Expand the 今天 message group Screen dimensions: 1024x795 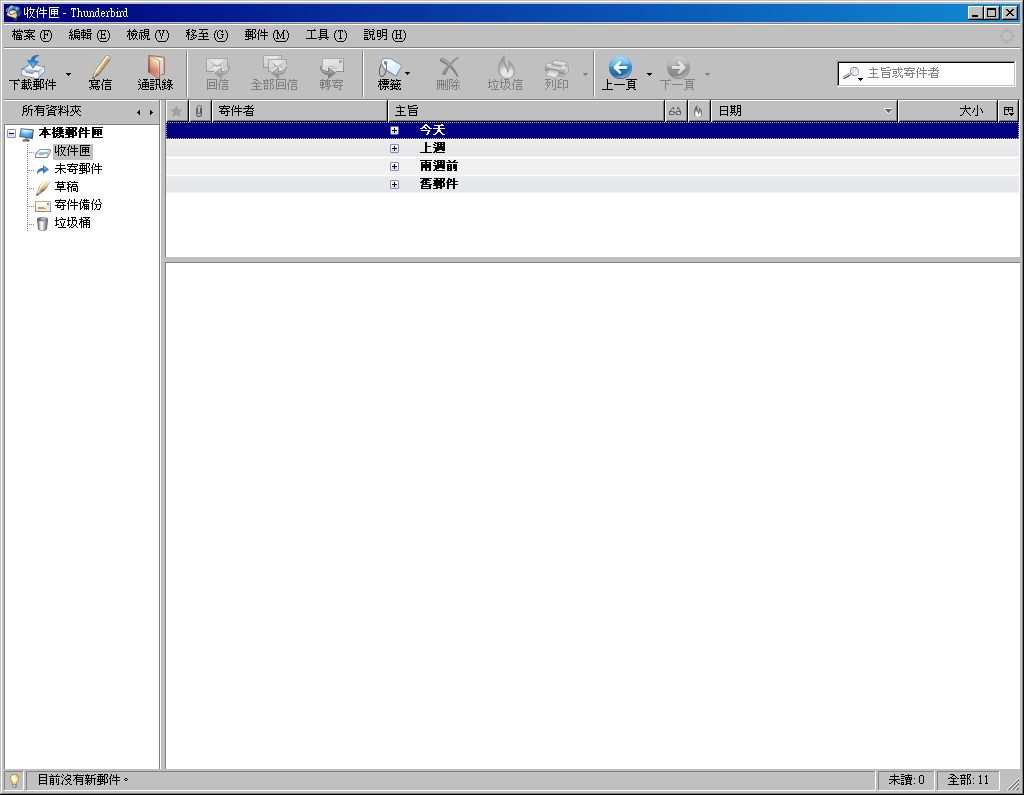(395, 130)
